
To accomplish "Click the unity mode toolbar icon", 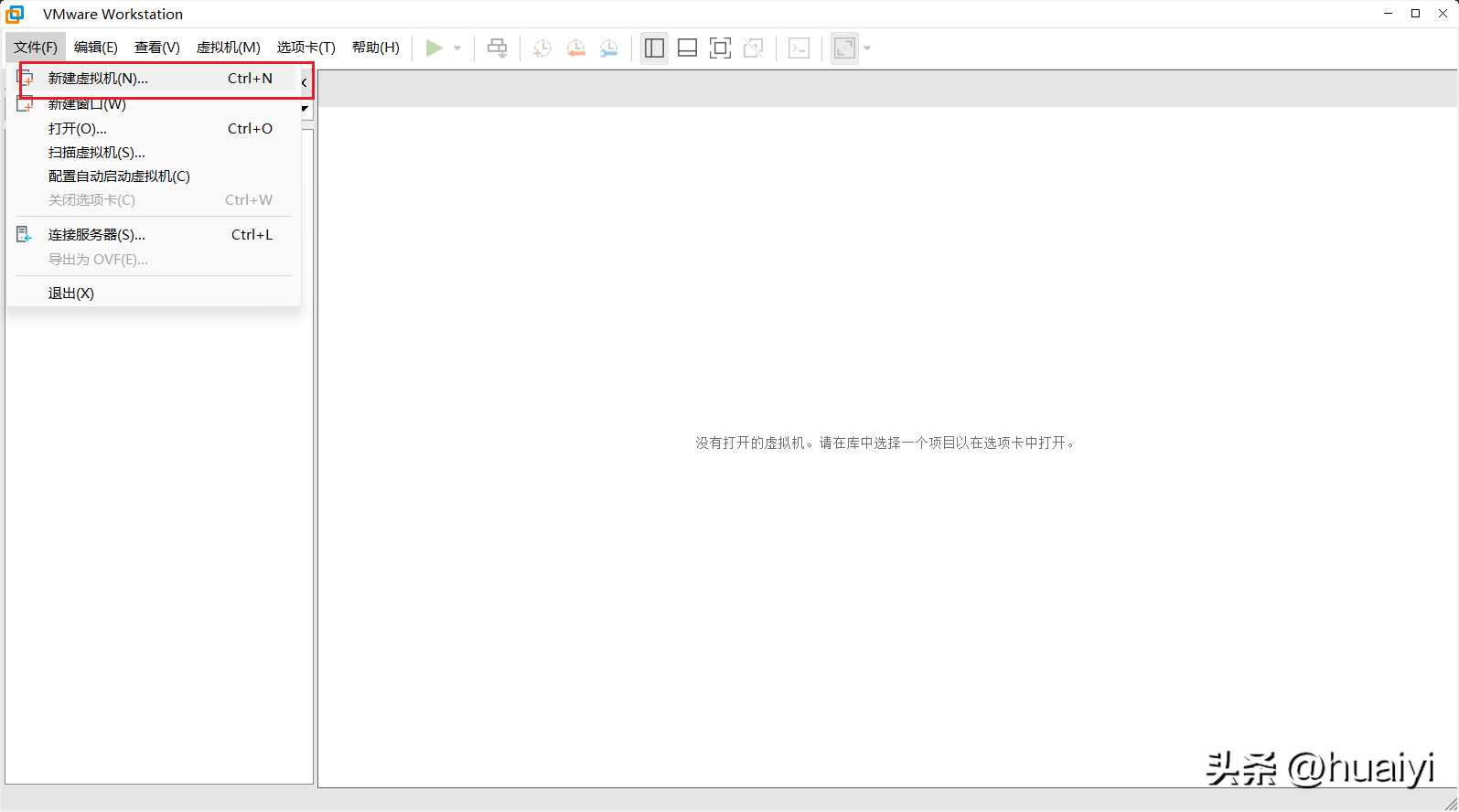I will pyautogui.click(x=753, y=48).
